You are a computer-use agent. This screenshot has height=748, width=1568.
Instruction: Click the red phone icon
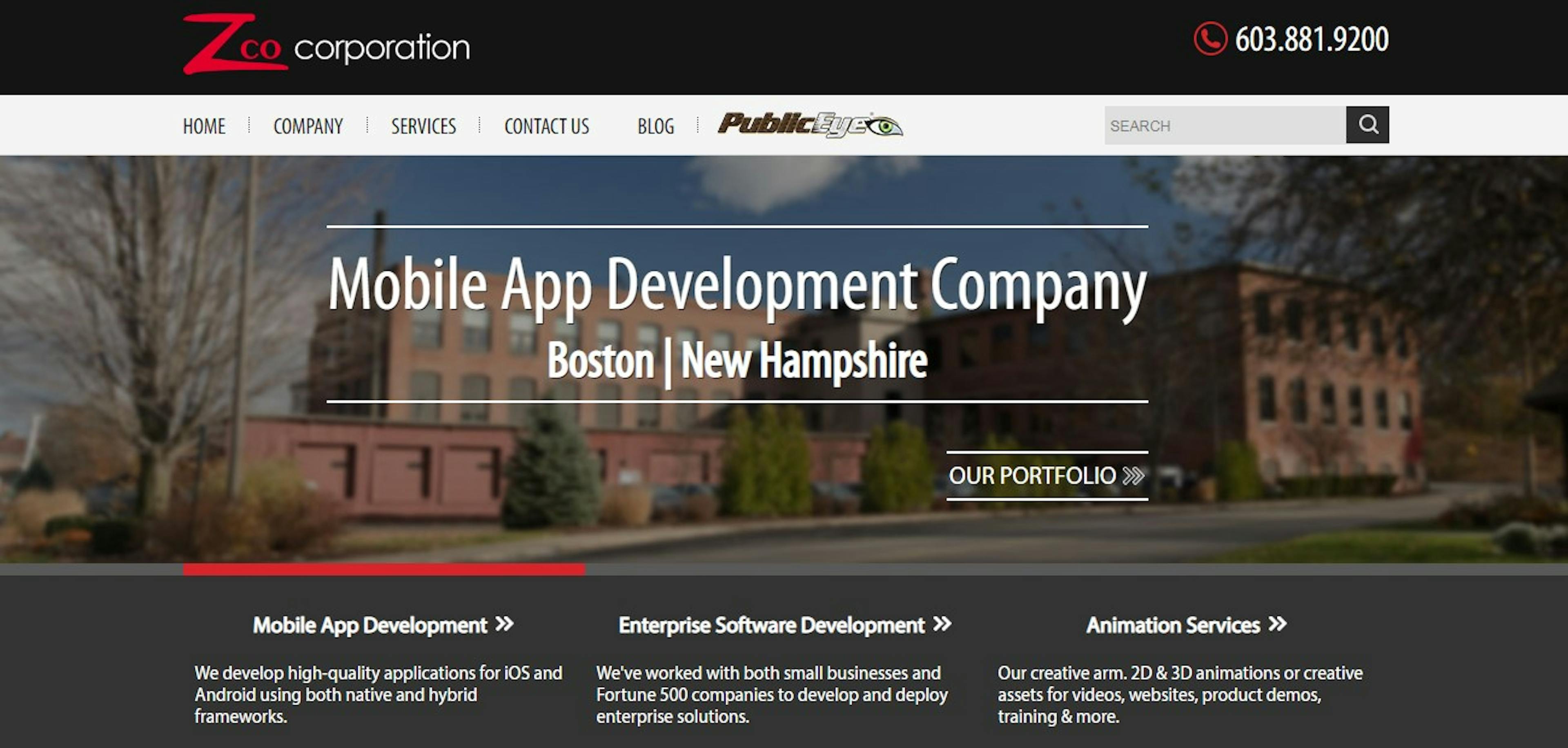click(x=1210, y=38)
